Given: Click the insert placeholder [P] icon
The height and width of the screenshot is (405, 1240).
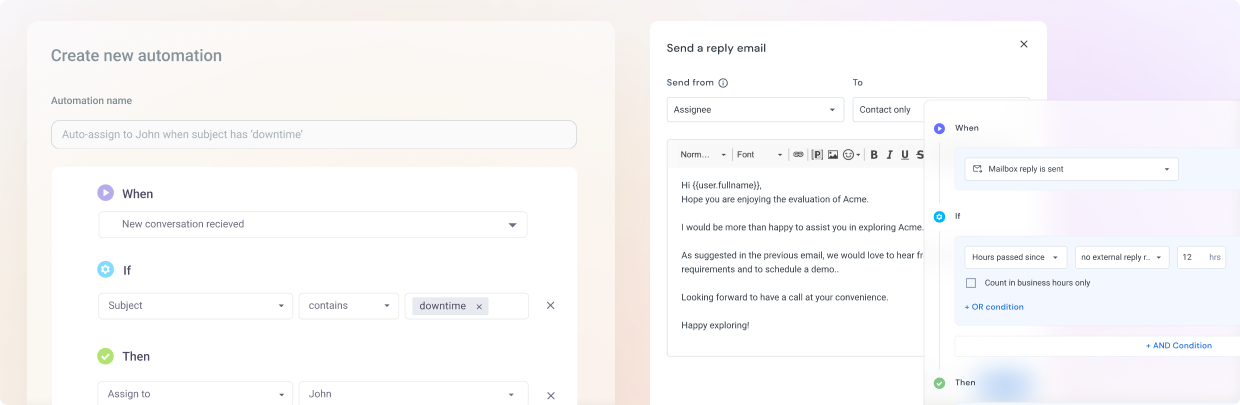Looking at the screenshot, I should [x=817, y=155].
